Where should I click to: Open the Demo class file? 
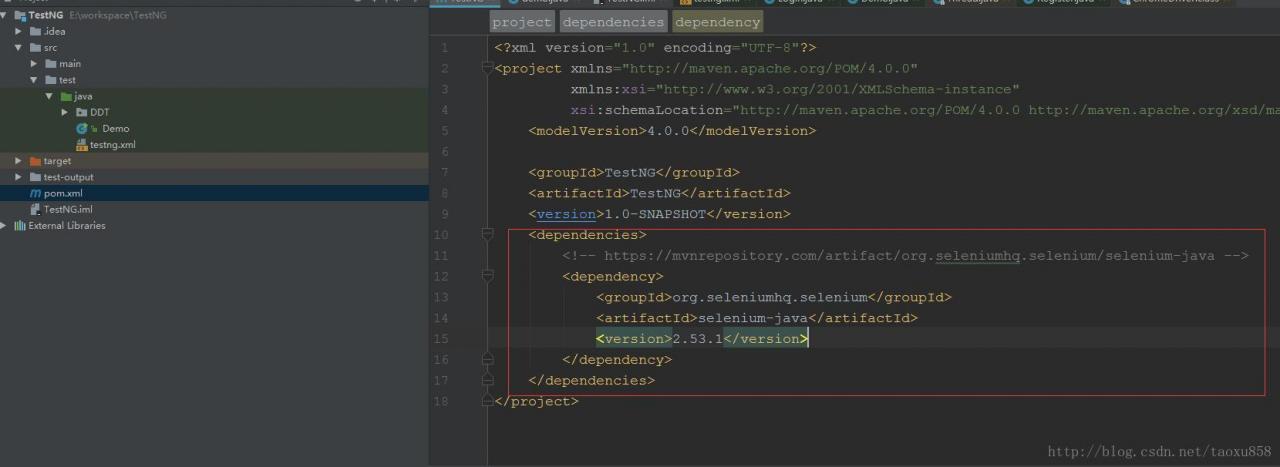tap(115, 128)
